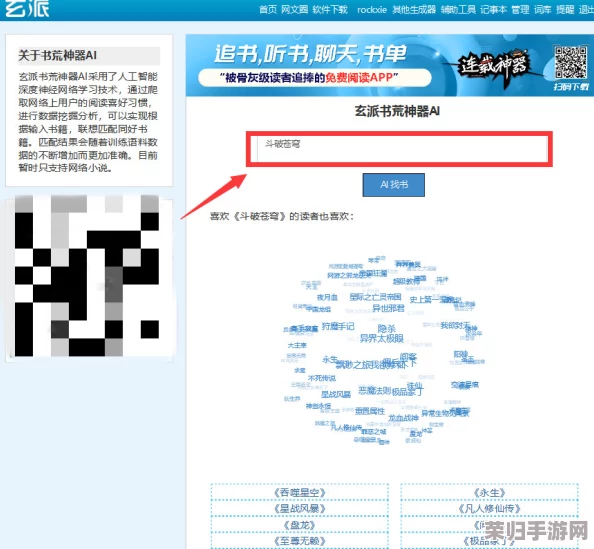Click 神兽永恒 in the word cloud
The image size is (594, 549).
[318, 406]
